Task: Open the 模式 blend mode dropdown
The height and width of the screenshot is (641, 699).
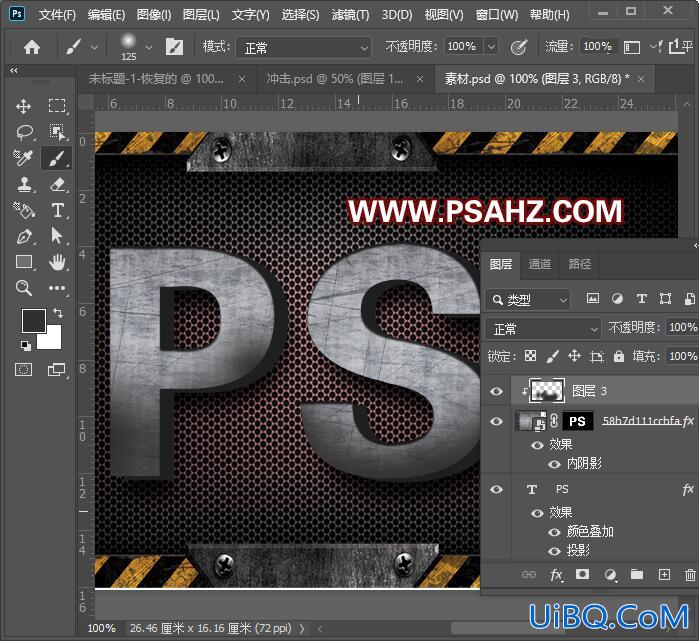Action: [303, 47]
